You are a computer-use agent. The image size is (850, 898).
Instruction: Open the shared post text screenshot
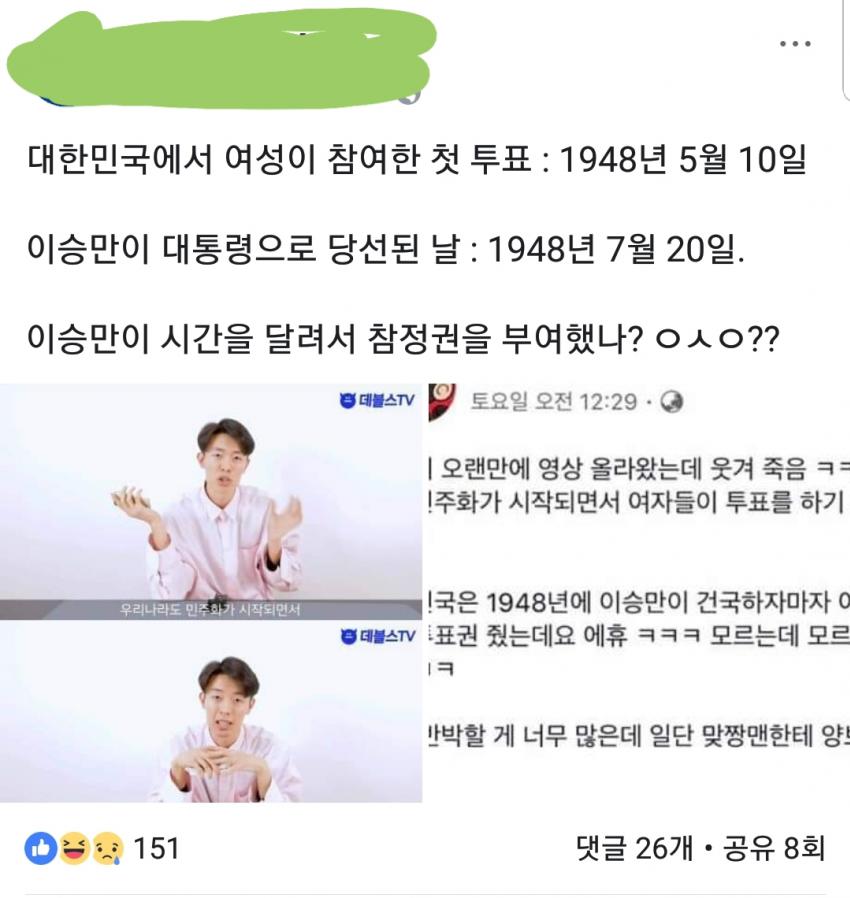(x=639, y=593)
